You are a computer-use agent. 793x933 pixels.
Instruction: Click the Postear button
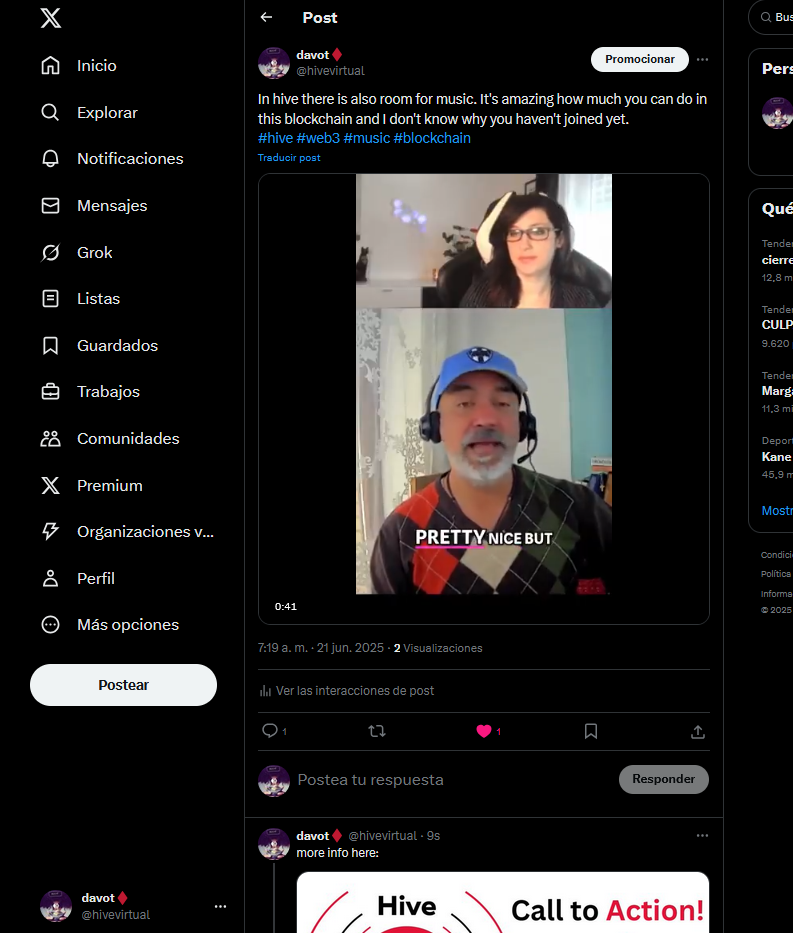[123, 685]
